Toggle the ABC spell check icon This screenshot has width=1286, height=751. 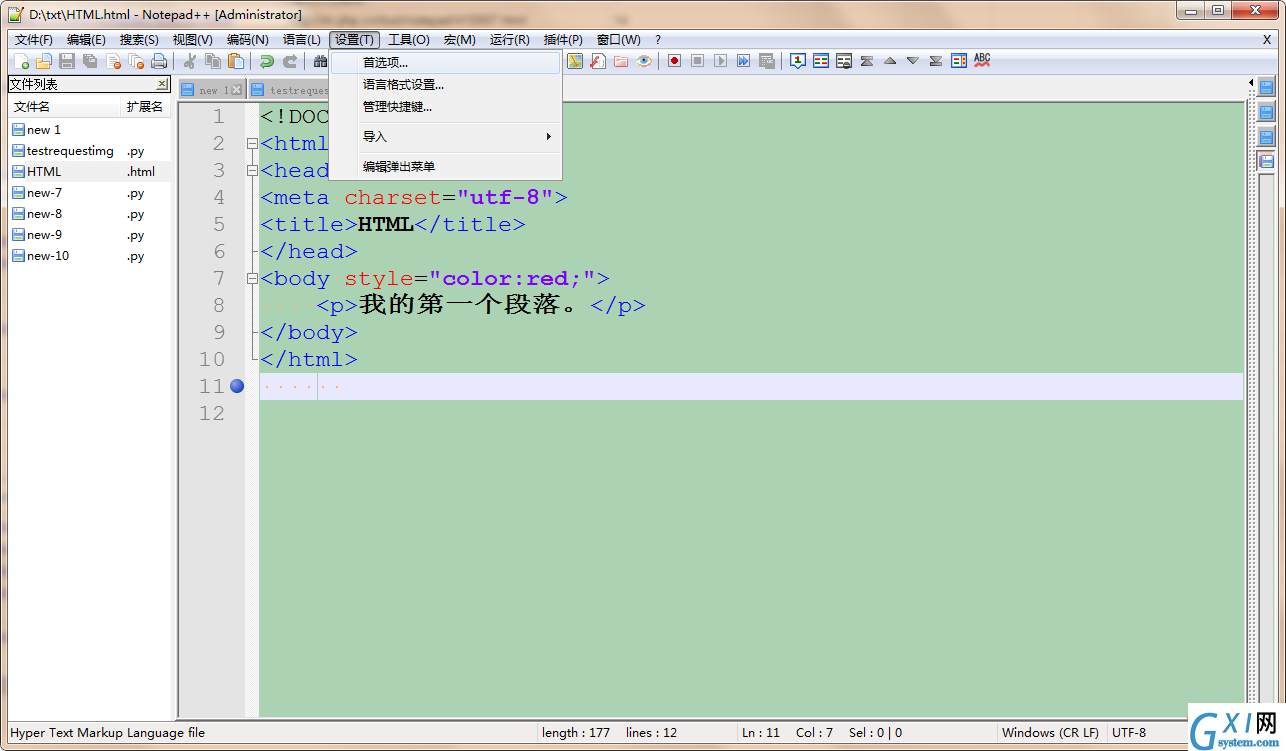click(x=982, y=61)
